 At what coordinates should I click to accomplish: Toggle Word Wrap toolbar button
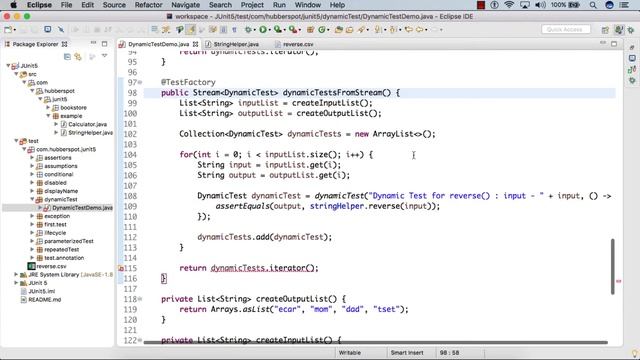[213, 29]
